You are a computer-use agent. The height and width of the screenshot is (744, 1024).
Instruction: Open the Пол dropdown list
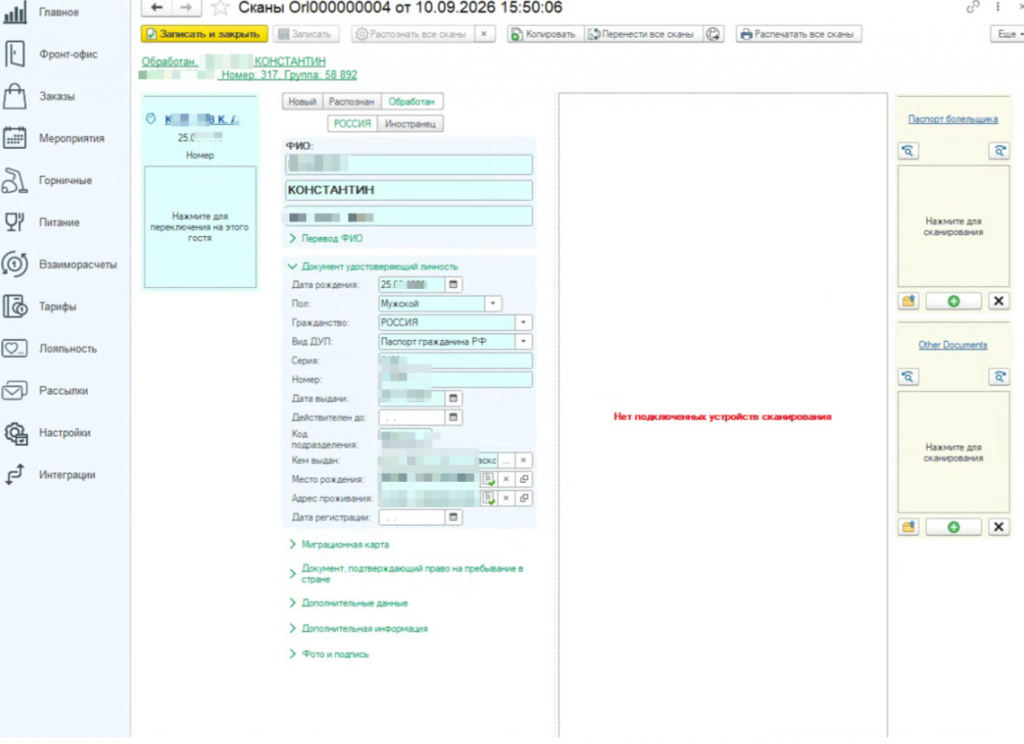coord(493,304)
